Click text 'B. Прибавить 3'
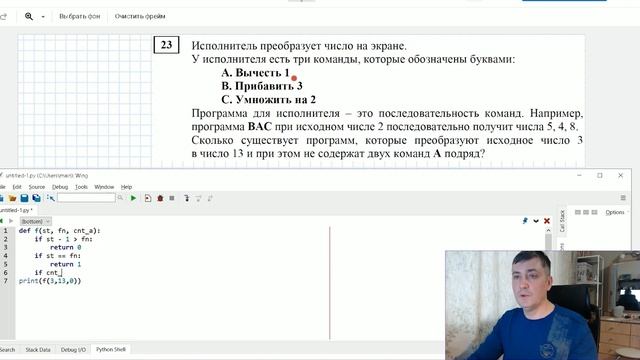640x360 pixels. 262,86
